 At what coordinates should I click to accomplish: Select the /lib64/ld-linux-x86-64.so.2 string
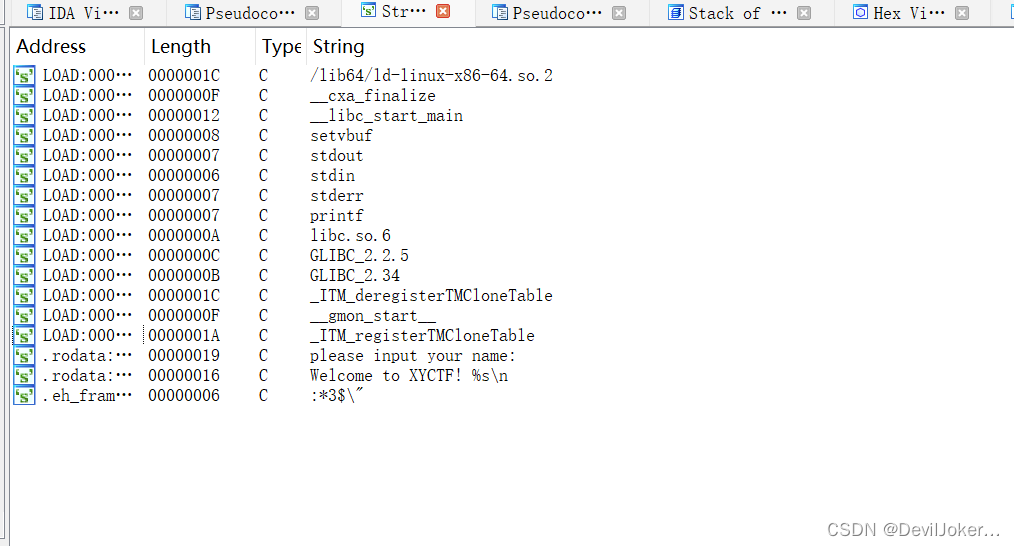431,76
